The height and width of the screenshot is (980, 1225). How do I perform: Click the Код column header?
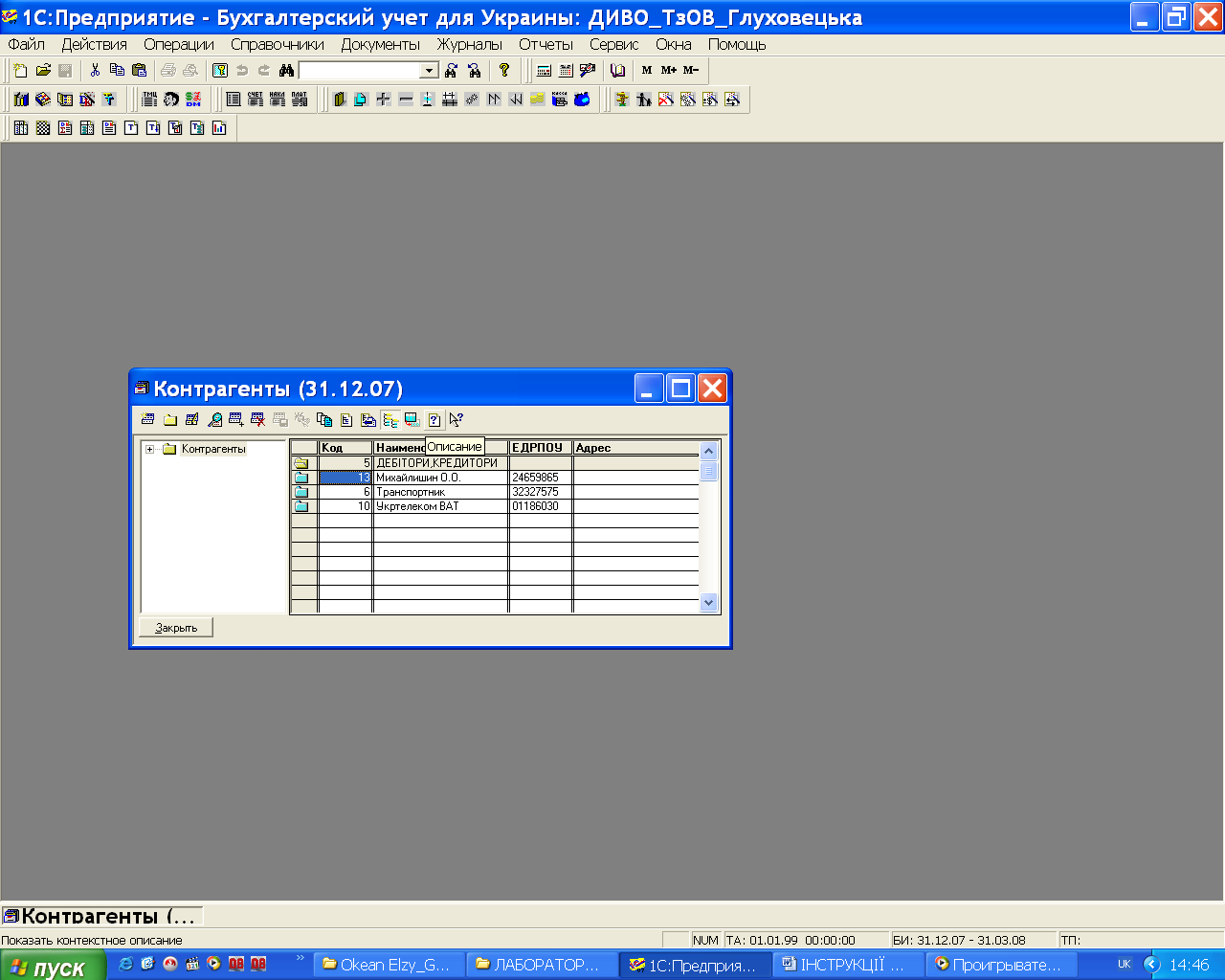click(x=345, y=448)
